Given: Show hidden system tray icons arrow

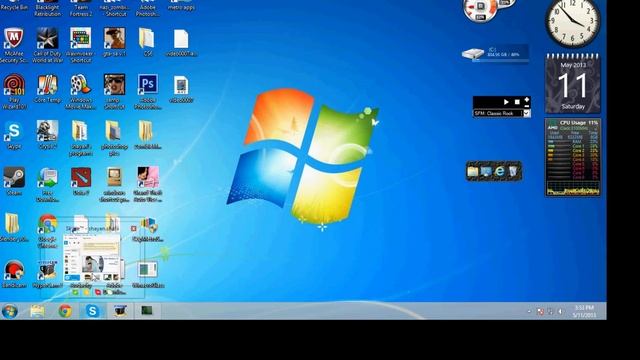Looking at the screenshot, I should pyautogui.click(x=529, y=311).
